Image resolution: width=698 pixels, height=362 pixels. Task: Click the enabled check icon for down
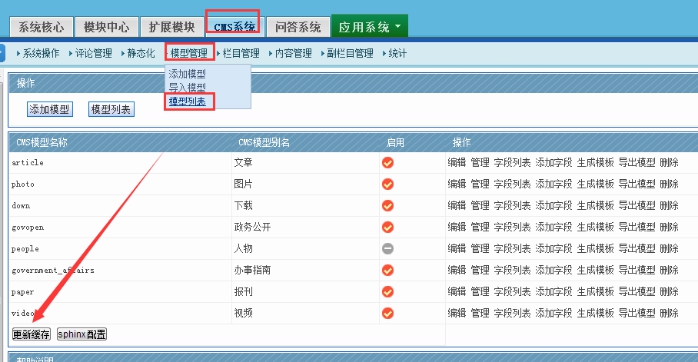(x=388, y=206)
